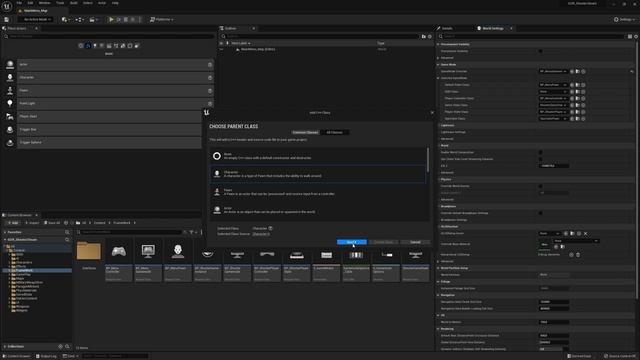This screenshot has height=360, width=640.
Task: Toggle Enable World Composition checkbox
Action: [540, 152]
